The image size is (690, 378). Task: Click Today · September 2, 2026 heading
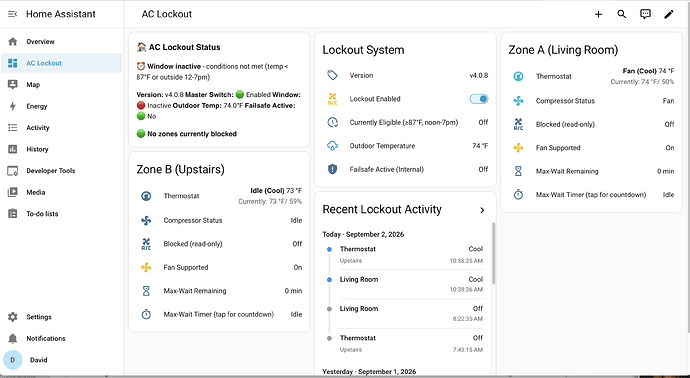[x=363, y=235]
